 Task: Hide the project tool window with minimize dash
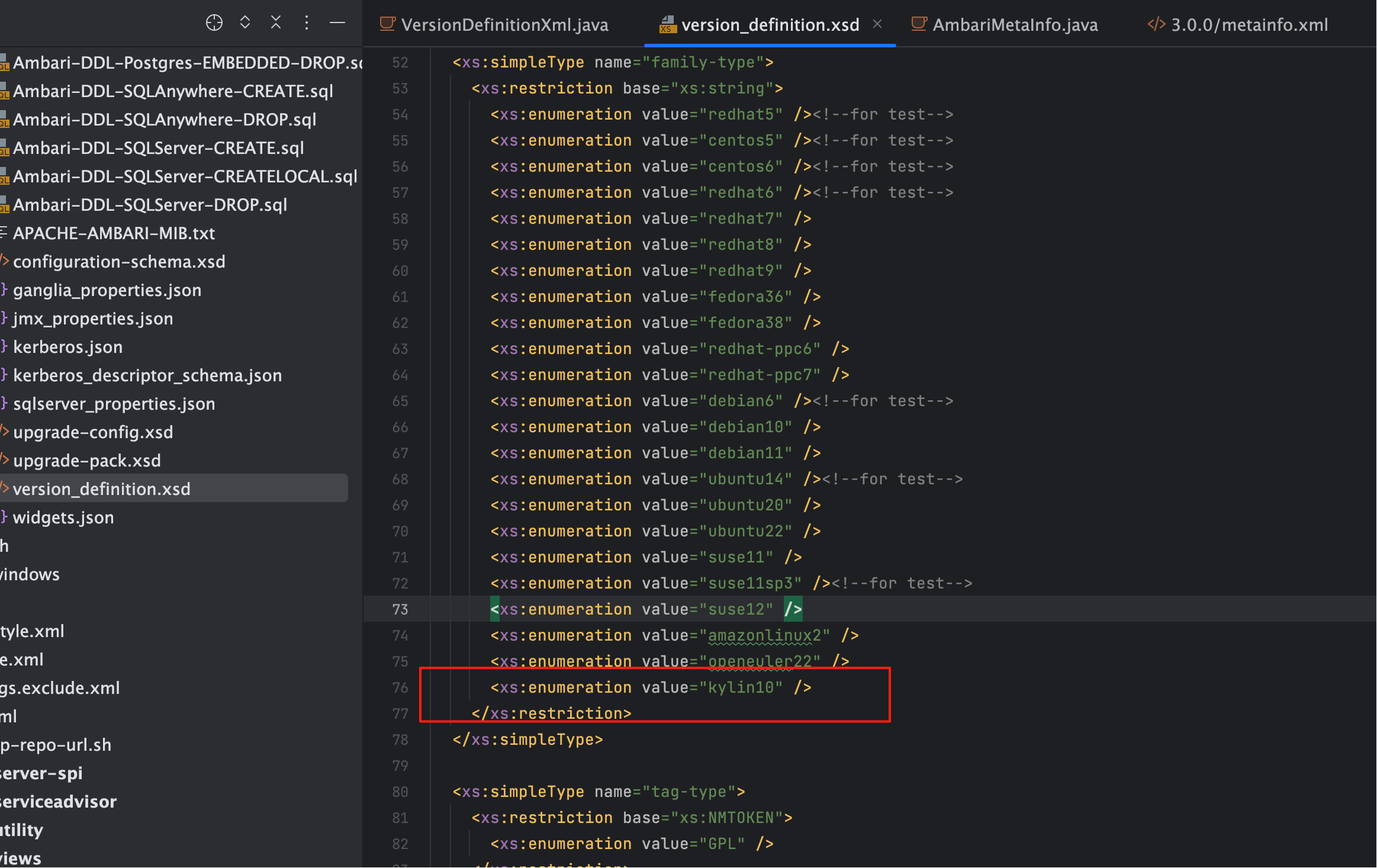337,23
